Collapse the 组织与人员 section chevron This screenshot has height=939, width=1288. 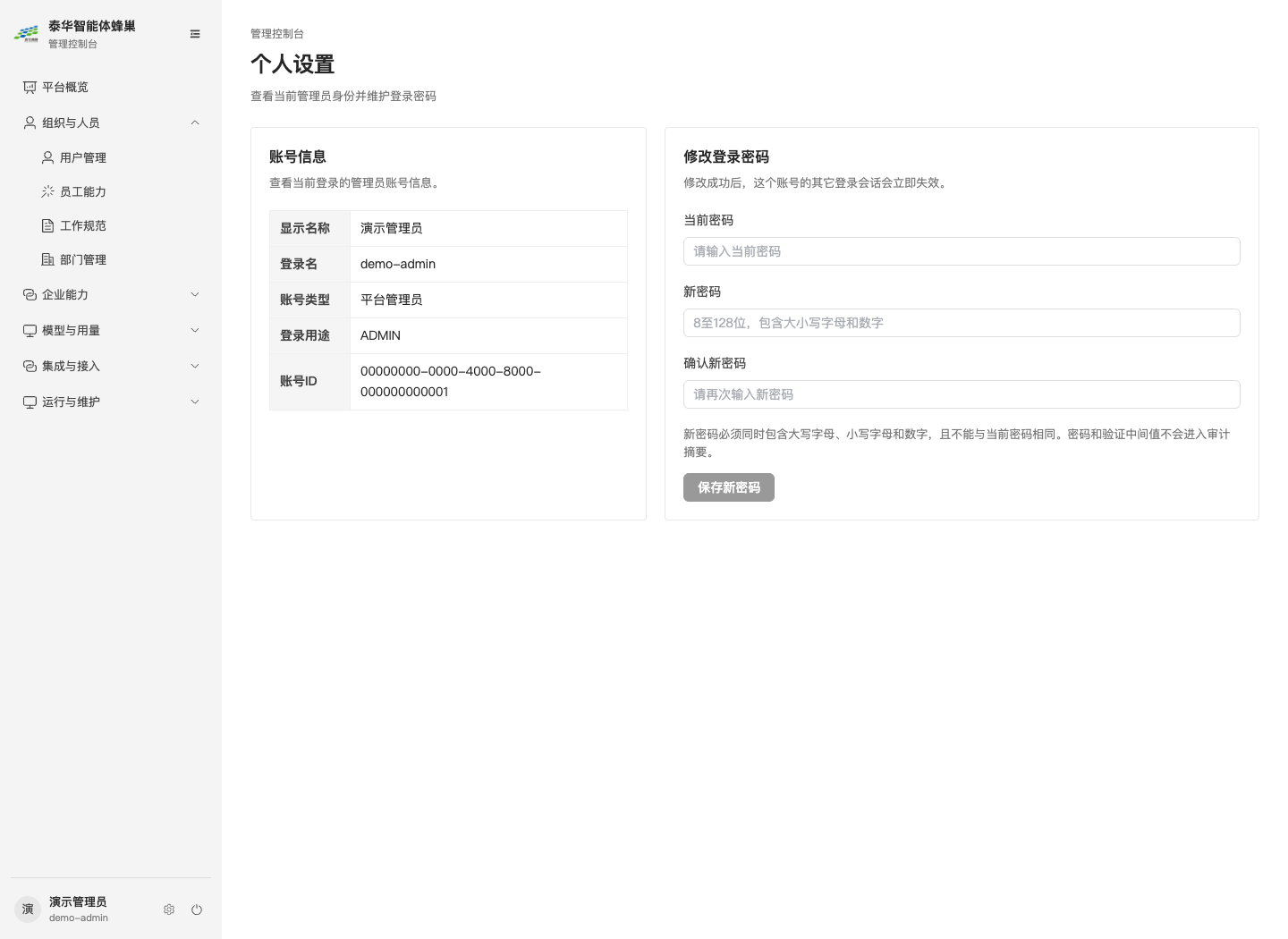[195, 123]
